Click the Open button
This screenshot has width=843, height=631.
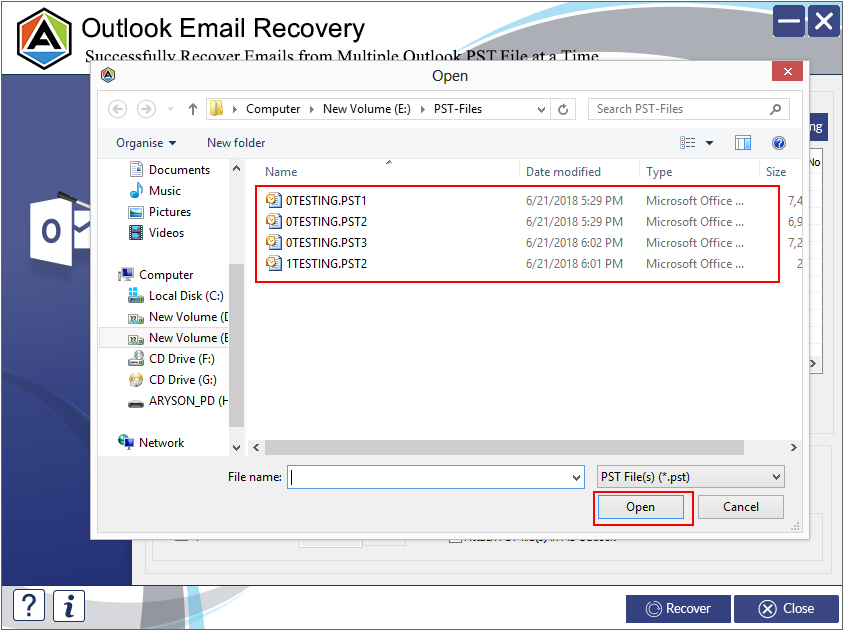640,507
